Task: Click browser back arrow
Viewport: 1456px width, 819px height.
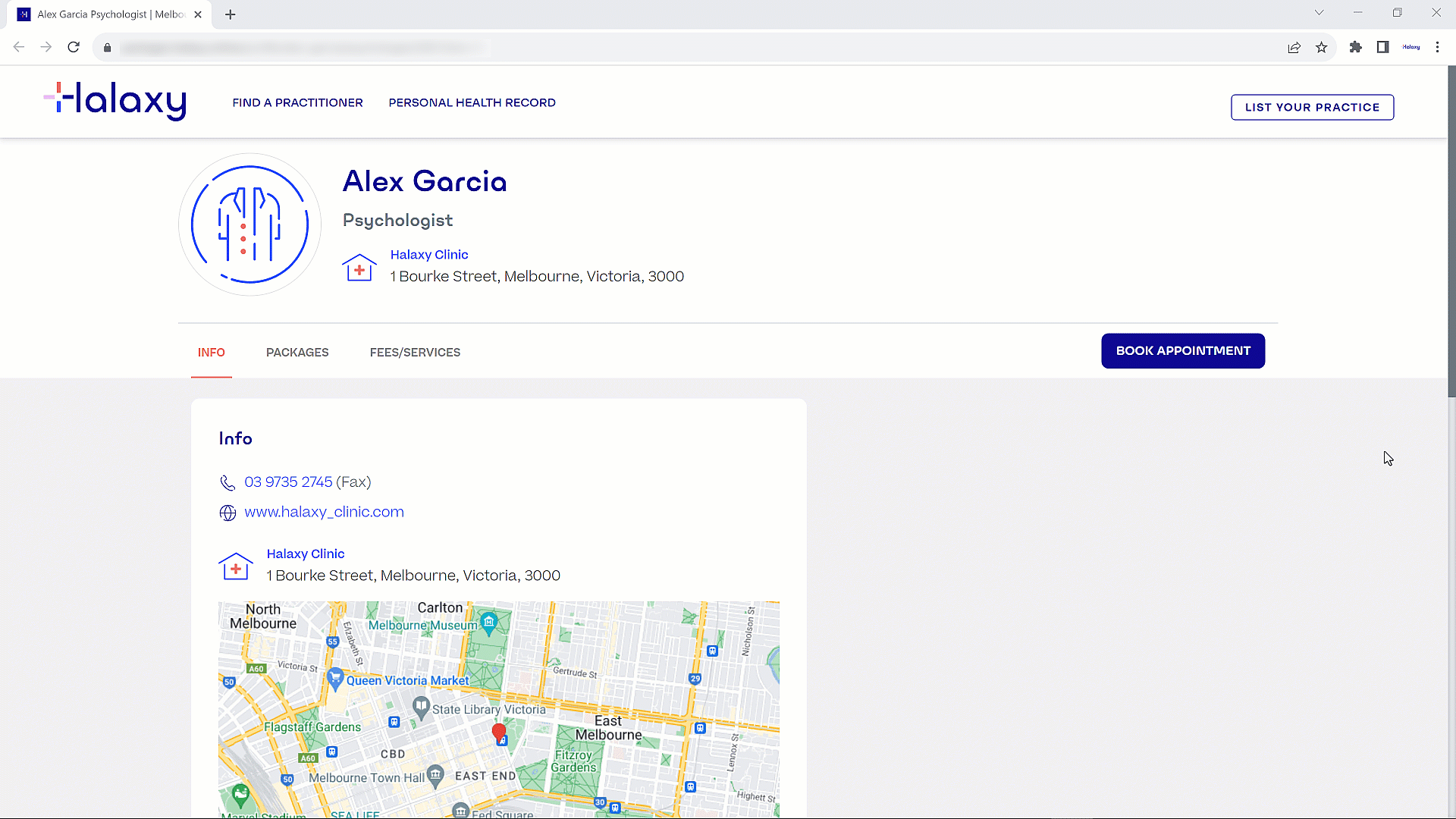Action: pyautogui.click(x=19, y=47)
